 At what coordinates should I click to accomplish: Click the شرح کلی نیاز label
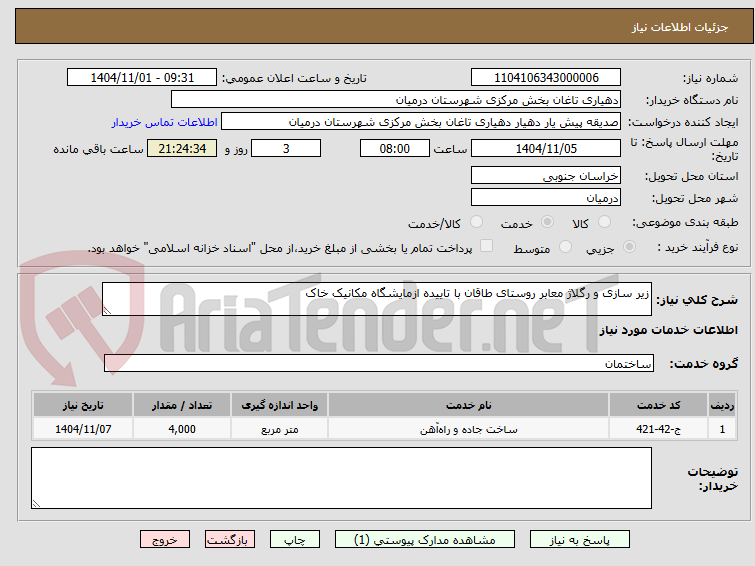697,300
